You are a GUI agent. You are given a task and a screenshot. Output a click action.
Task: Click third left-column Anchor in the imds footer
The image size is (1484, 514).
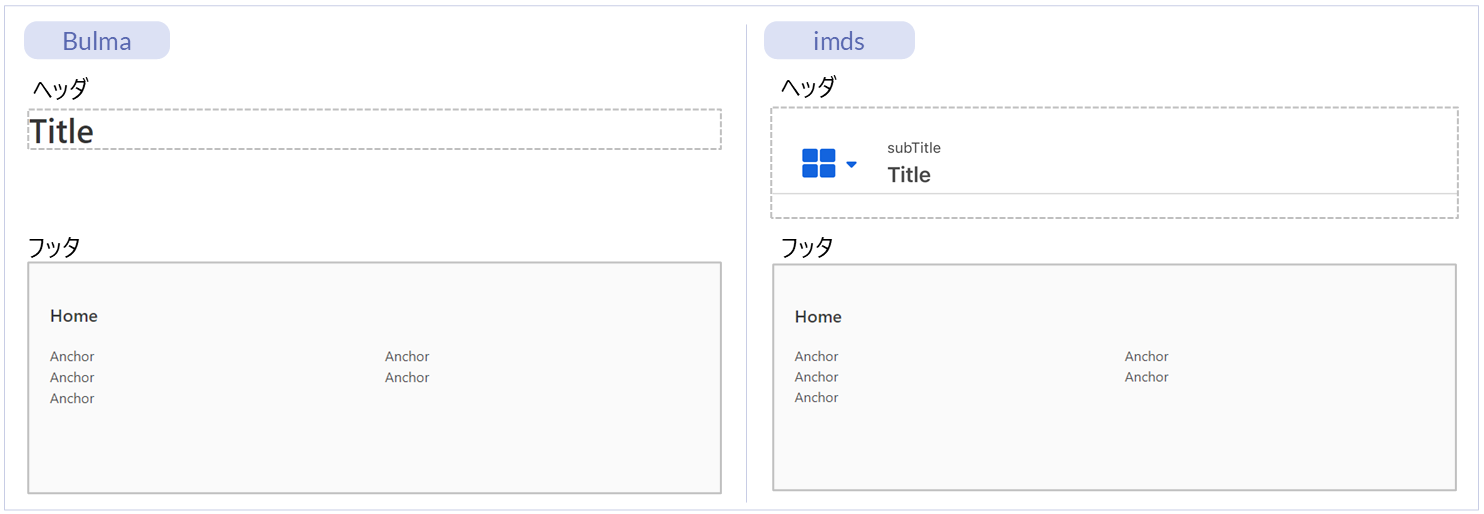pyautogui.click(x=816, y=398)
